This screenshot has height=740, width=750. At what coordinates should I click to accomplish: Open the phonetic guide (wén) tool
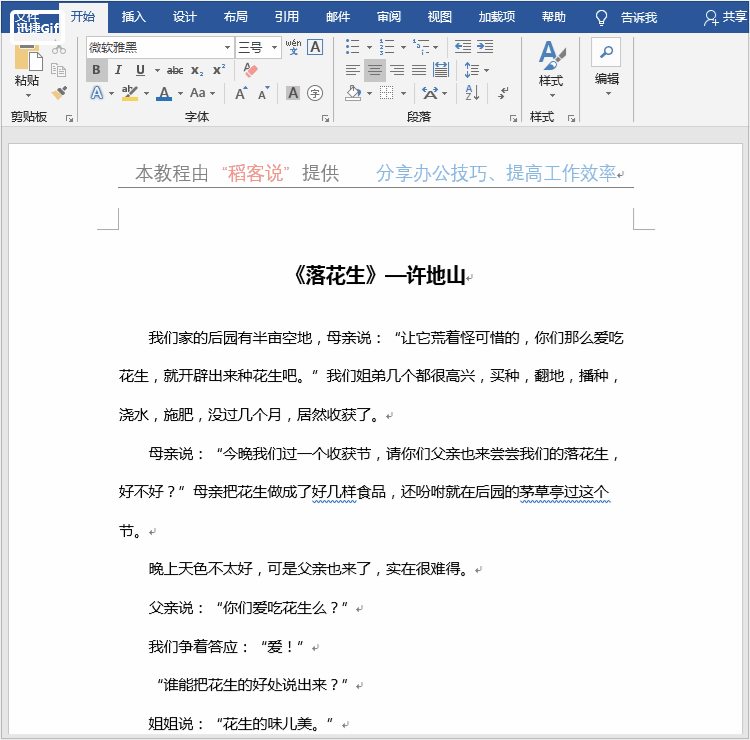coord(293,47)
